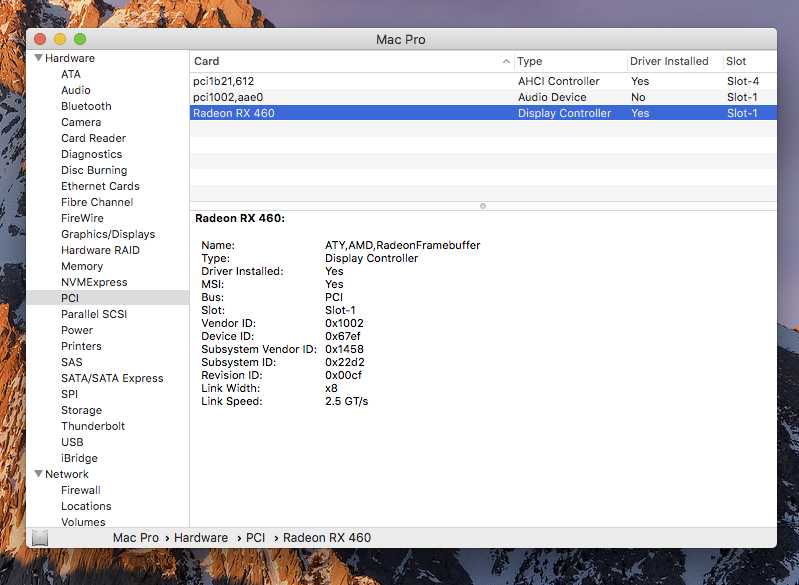Click Radeon RX 460 in path bar

coord(327,538)
